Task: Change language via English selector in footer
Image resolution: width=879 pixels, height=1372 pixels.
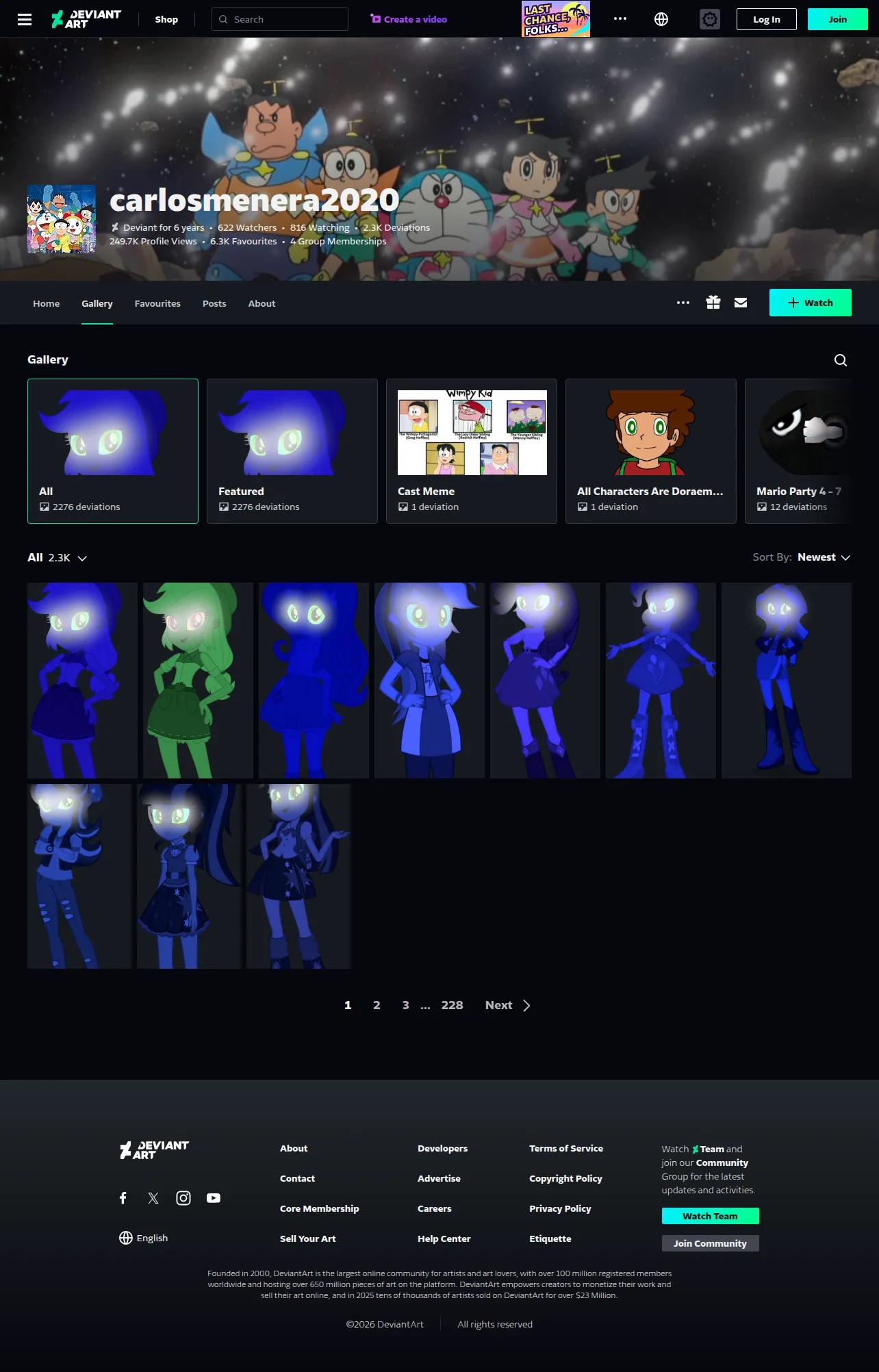Action: [x=143, y=1238]
